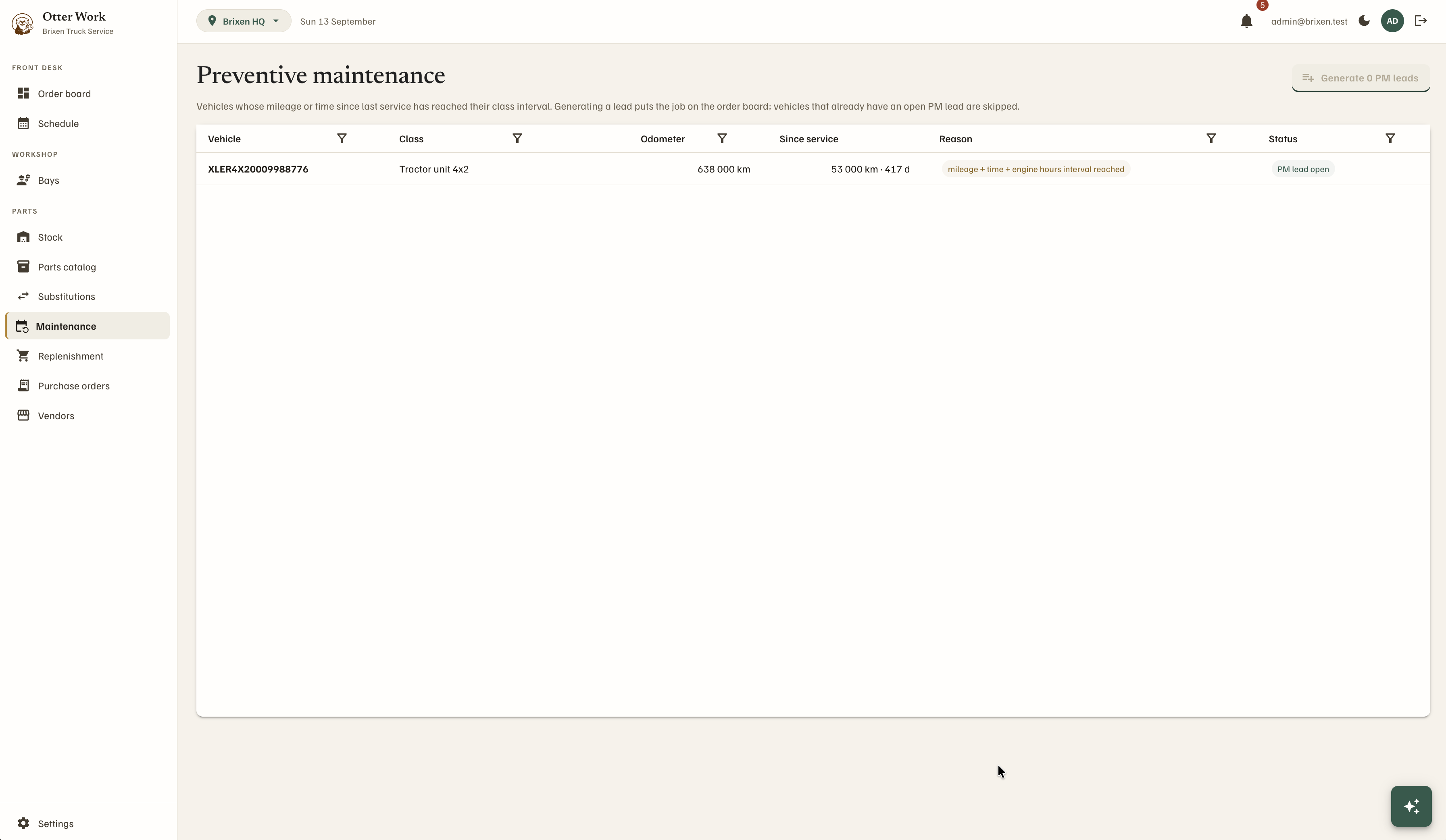Sort by Since service column header
The width and height of the screenshot is (1446, 840).
click(x=808, y=139)
